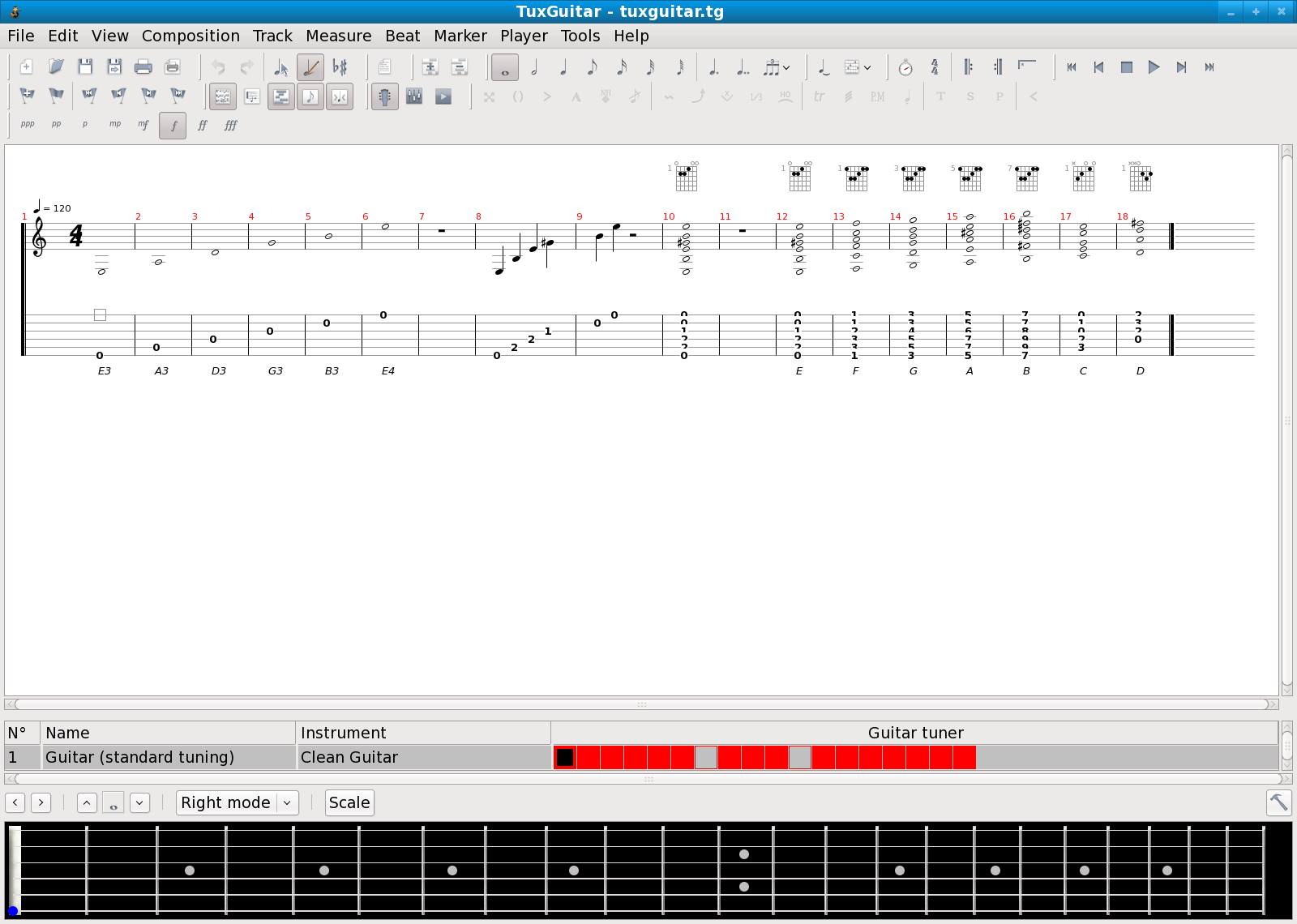Toggle the sharp/flat edit mode button

coord(340,67)
